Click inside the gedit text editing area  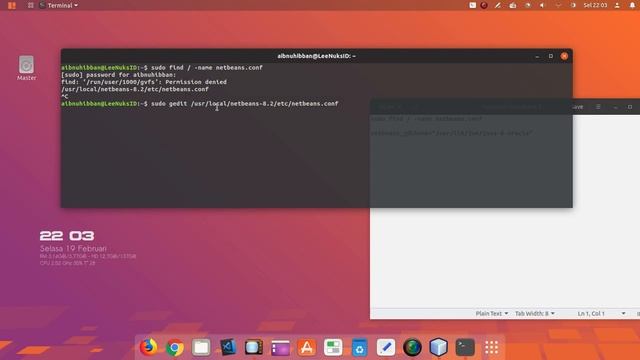tap(505, 257)
